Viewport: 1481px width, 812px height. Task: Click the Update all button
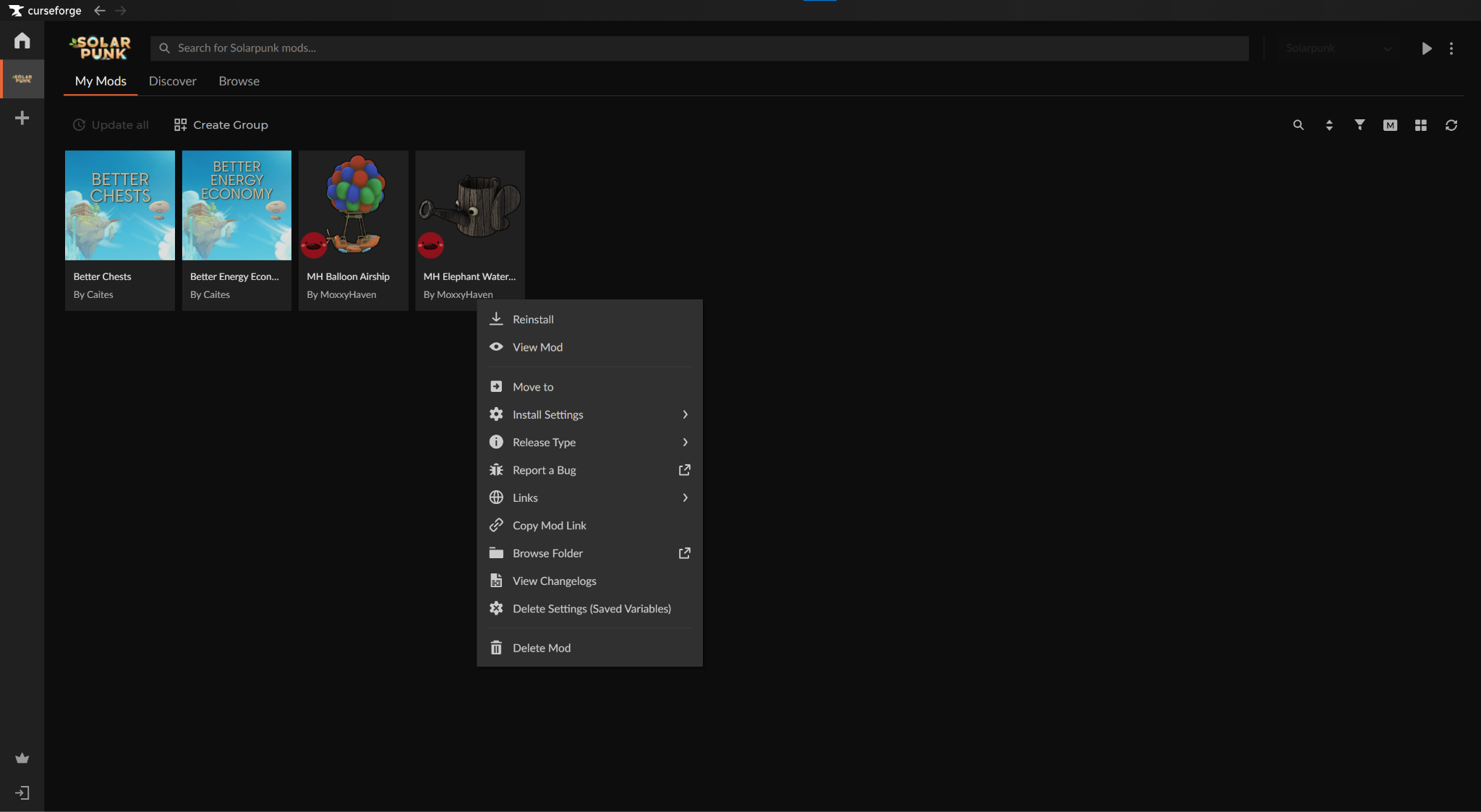(x=111, y=125)
